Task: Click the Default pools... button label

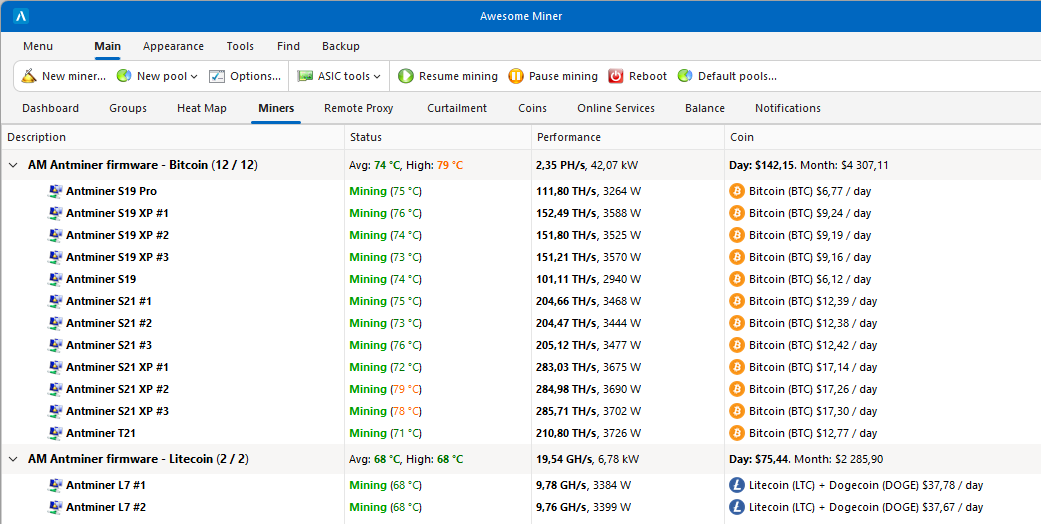Action: pyautogui.click(x=737, y=76)
